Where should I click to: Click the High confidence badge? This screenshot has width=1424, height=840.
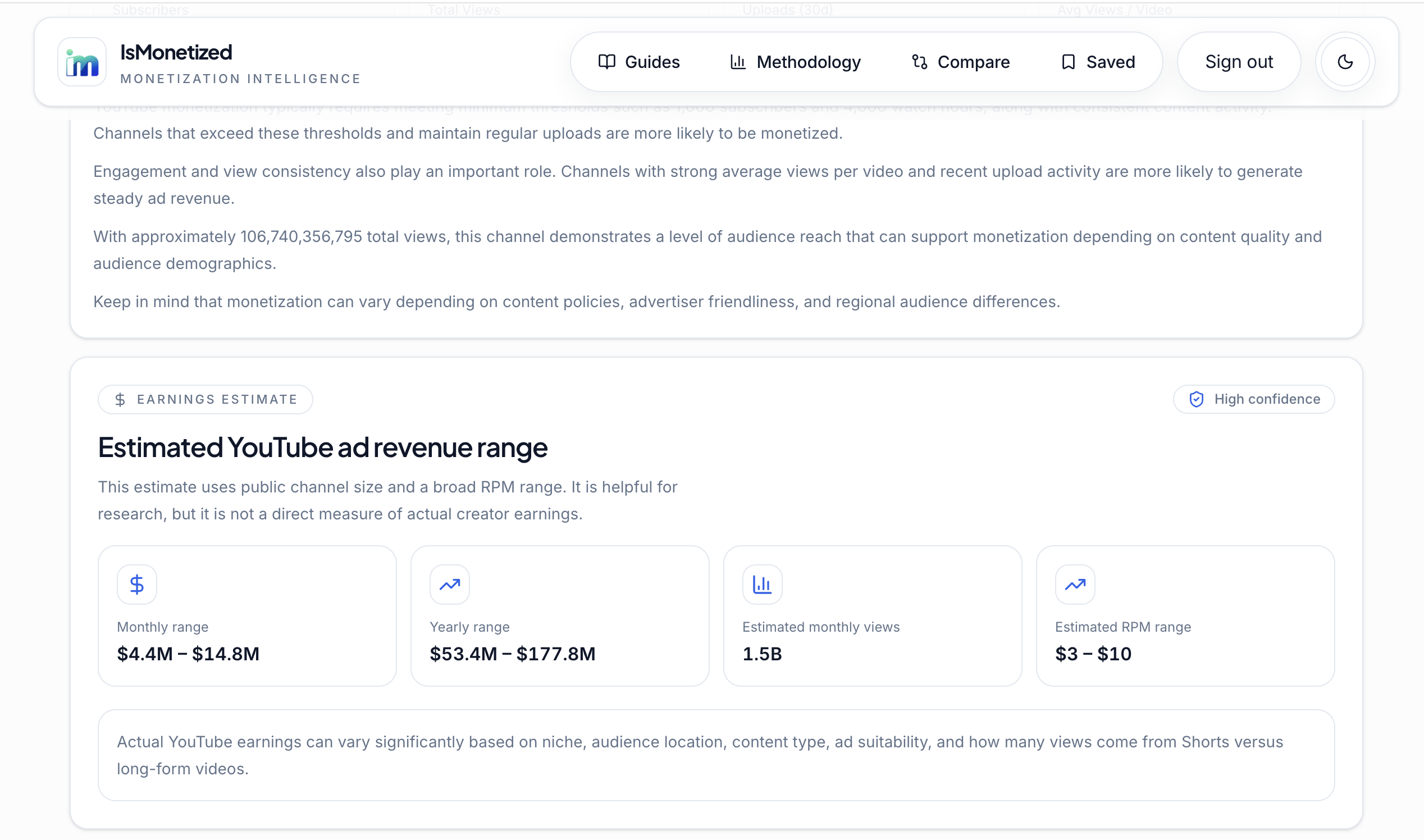pyautogui.click(x=1254, y=399)
